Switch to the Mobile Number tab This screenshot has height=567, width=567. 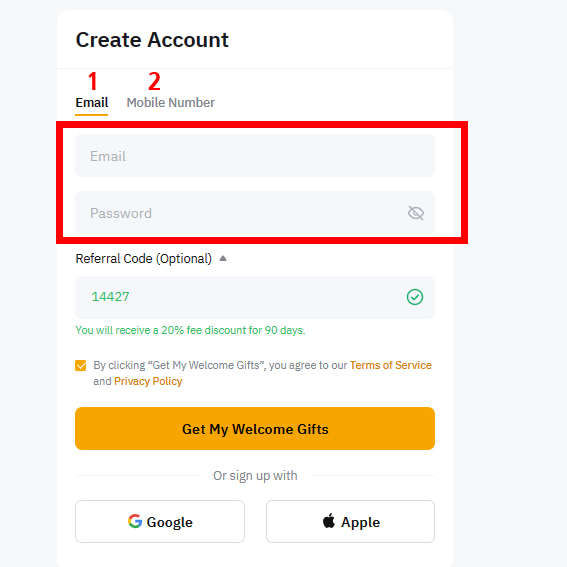(x=170, y=103)
